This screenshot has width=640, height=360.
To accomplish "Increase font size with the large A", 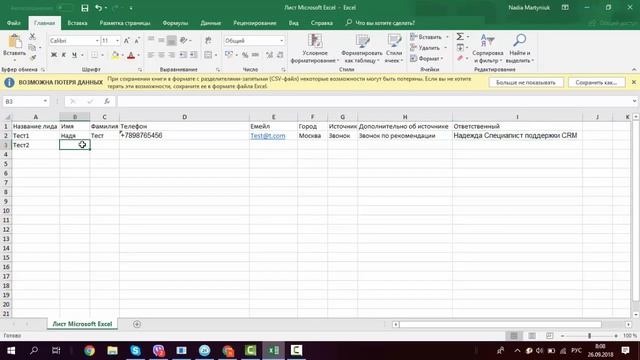I will click(127, 41).
